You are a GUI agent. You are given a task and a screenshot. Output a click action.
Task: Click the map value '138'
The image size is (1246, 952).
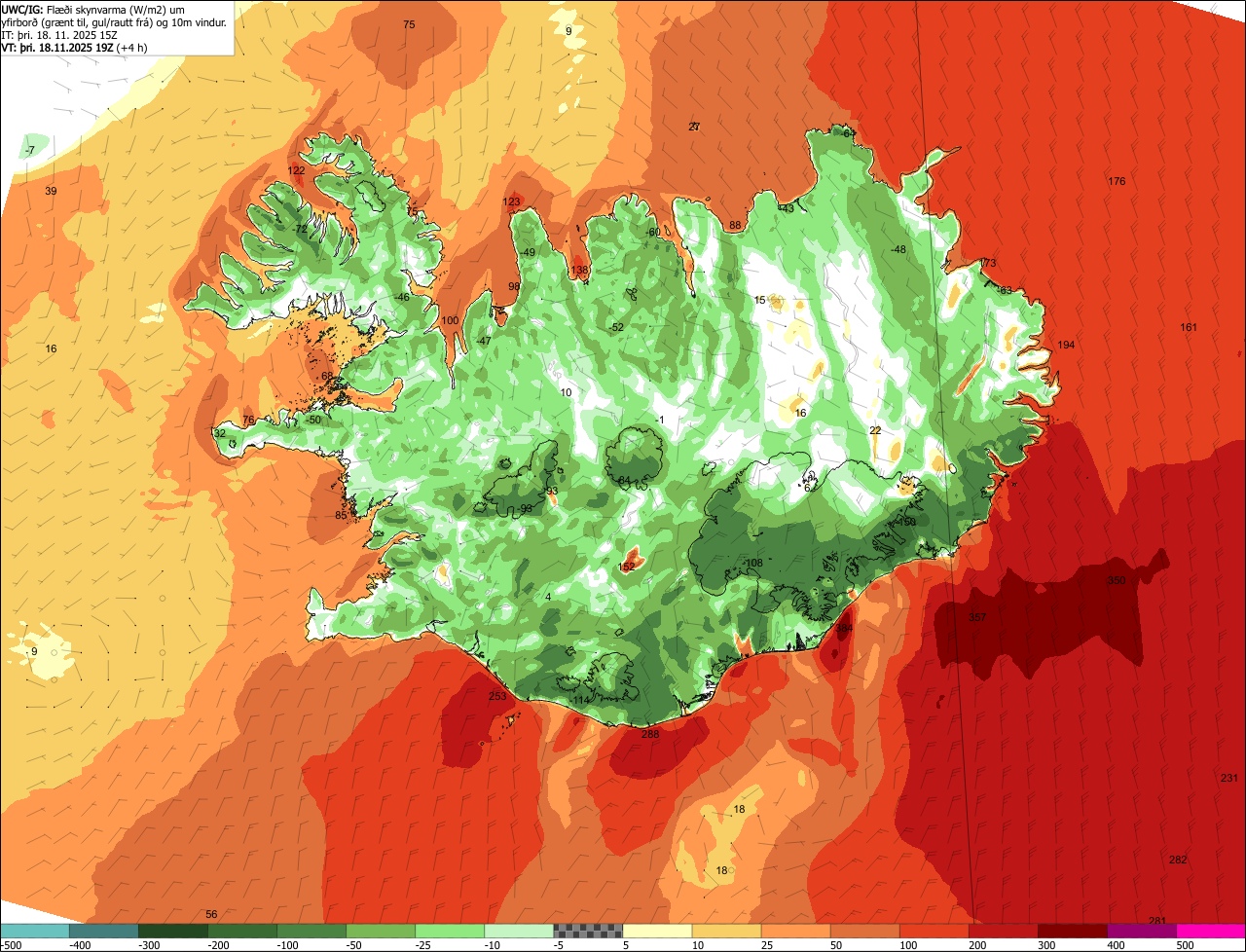(x=580, y=271)
